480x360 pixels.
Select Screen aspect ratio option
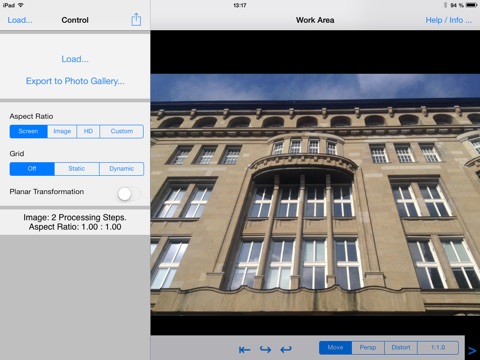pyautogui.click(x=29, y=131)
